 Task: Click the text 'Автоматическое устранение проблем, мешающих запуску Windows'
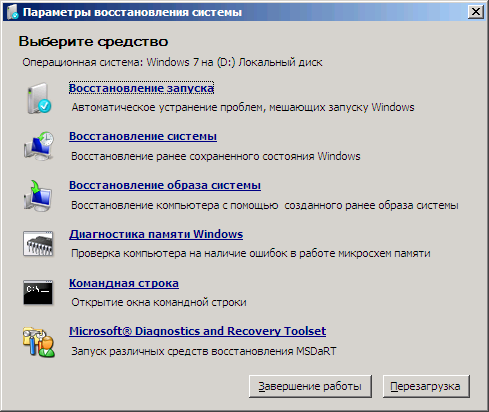click(243, 107)
